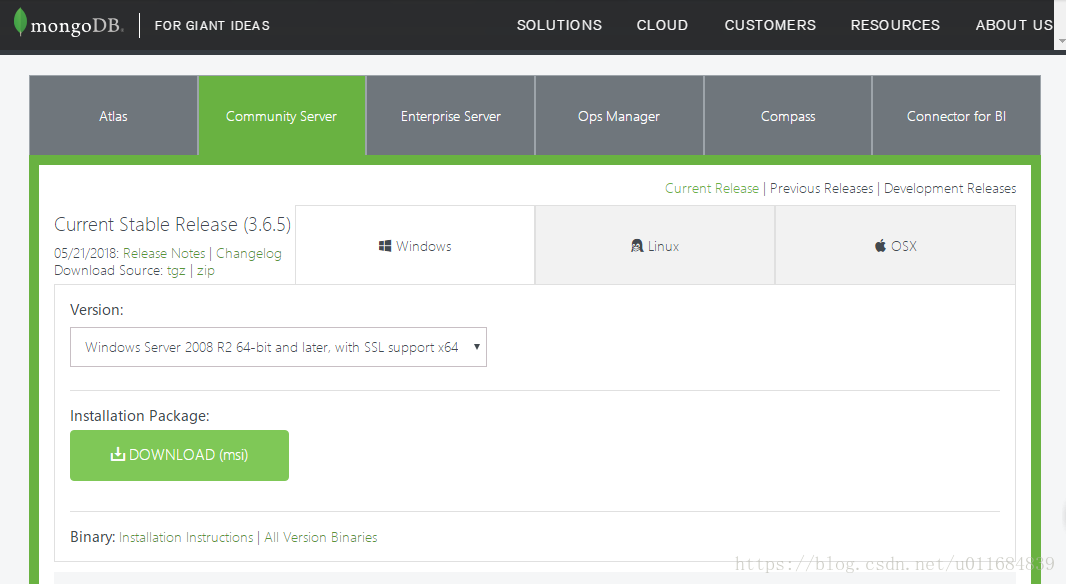Click the download arrow icon on the msi button
Screen dimensions: 1066x584
pos(118,454)
